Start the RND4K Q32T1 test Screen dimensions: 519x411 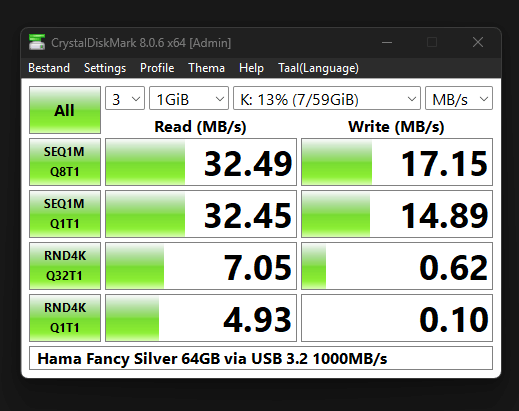pyautogui.click(x=65, y=266)
